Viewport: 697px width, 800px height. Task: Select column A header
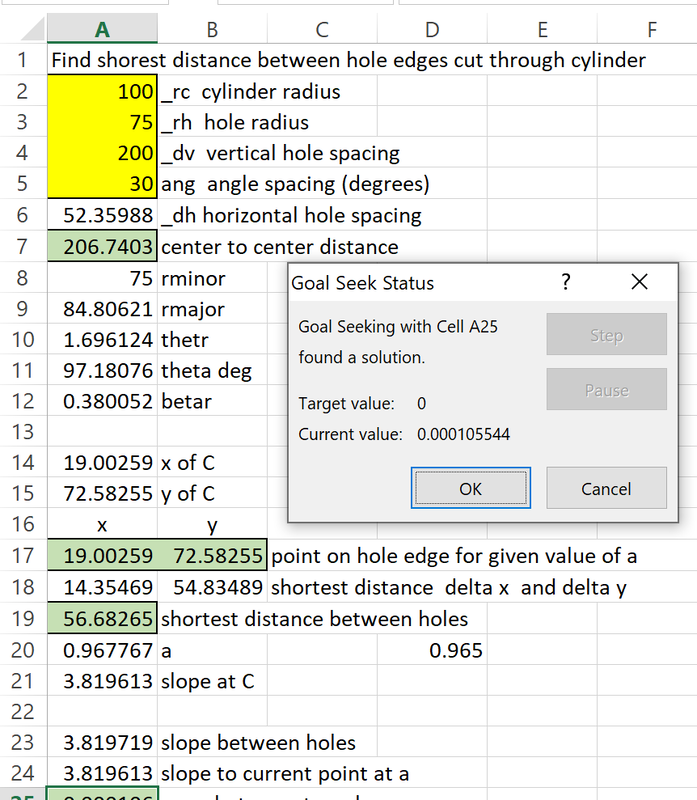click(103, 30)
